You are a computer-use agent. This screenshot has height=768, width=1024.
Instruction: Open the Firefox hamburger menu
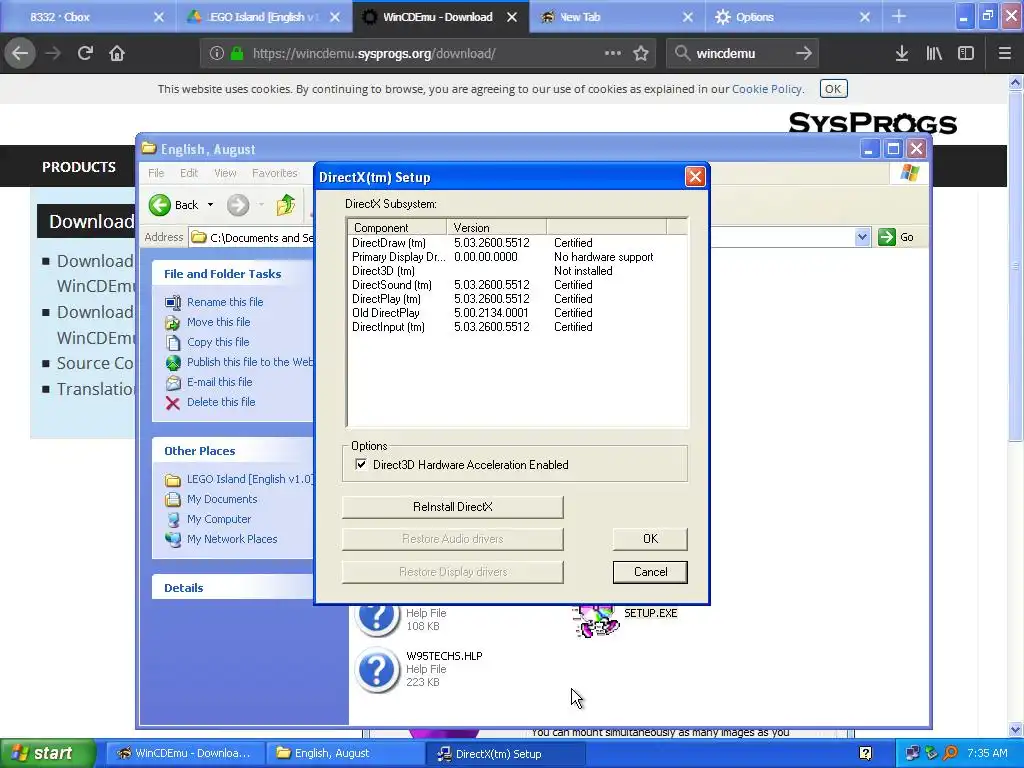tap(1004, 54)
